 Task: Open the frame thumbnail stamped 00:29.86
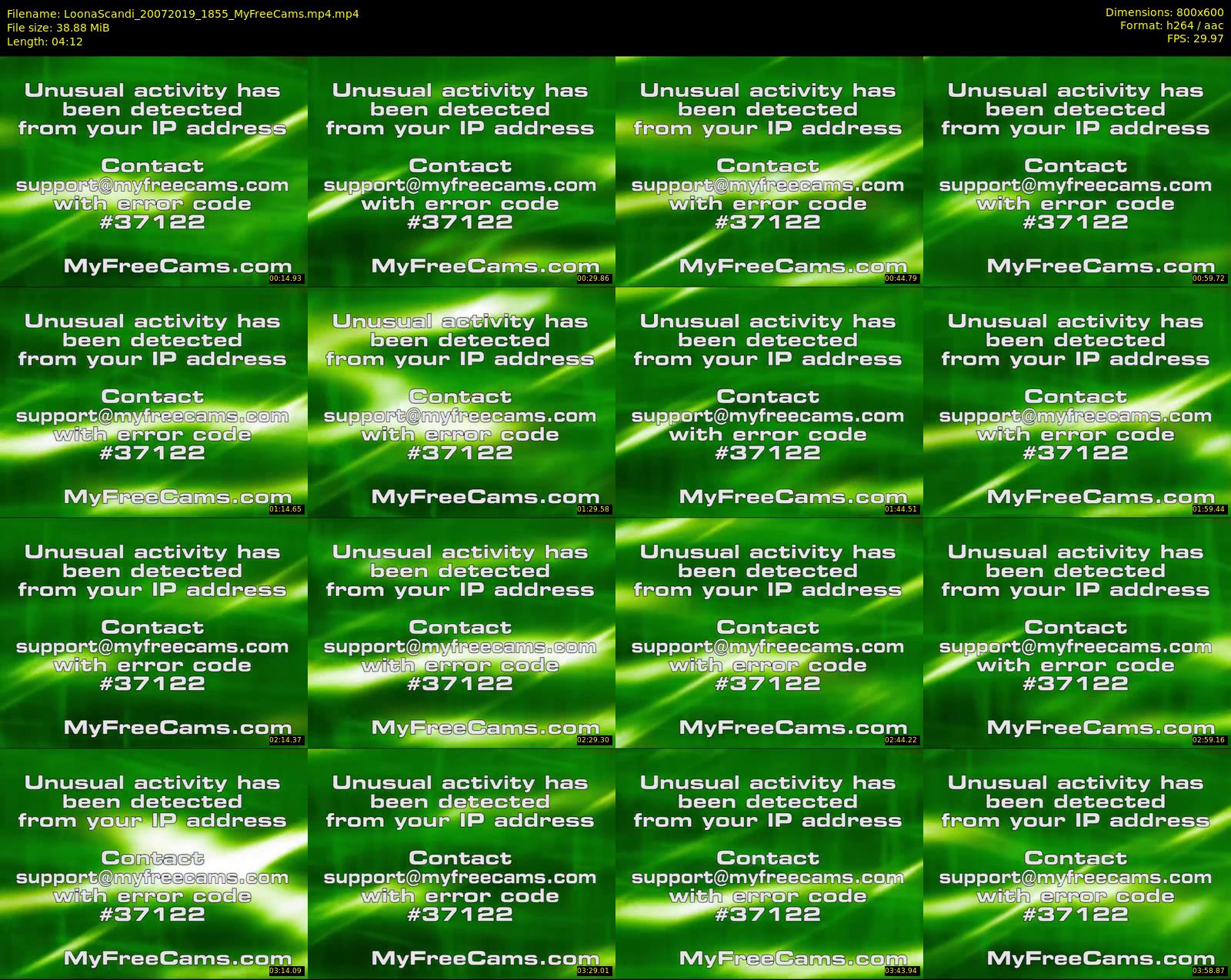[x=461, y=171]
